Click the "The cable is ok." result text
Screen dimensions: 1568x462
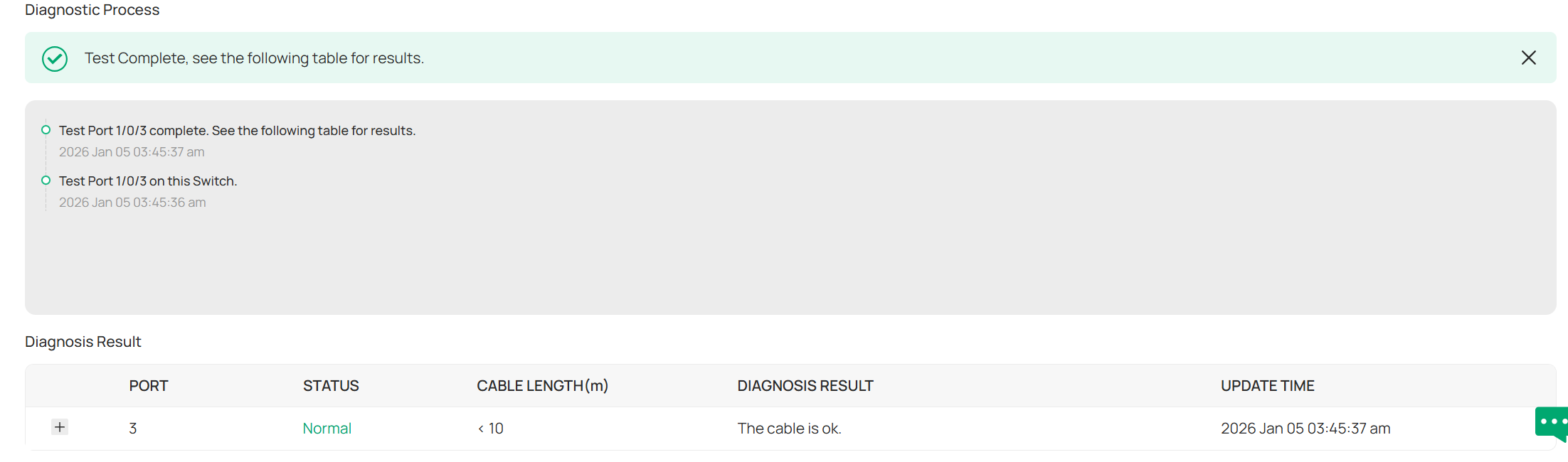click(x=789, y=428)
